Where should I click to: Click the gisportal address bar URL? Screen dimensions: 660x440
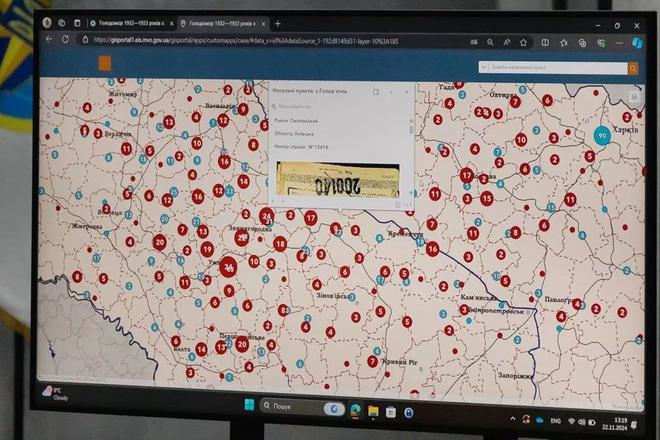[x=245, y=41]
